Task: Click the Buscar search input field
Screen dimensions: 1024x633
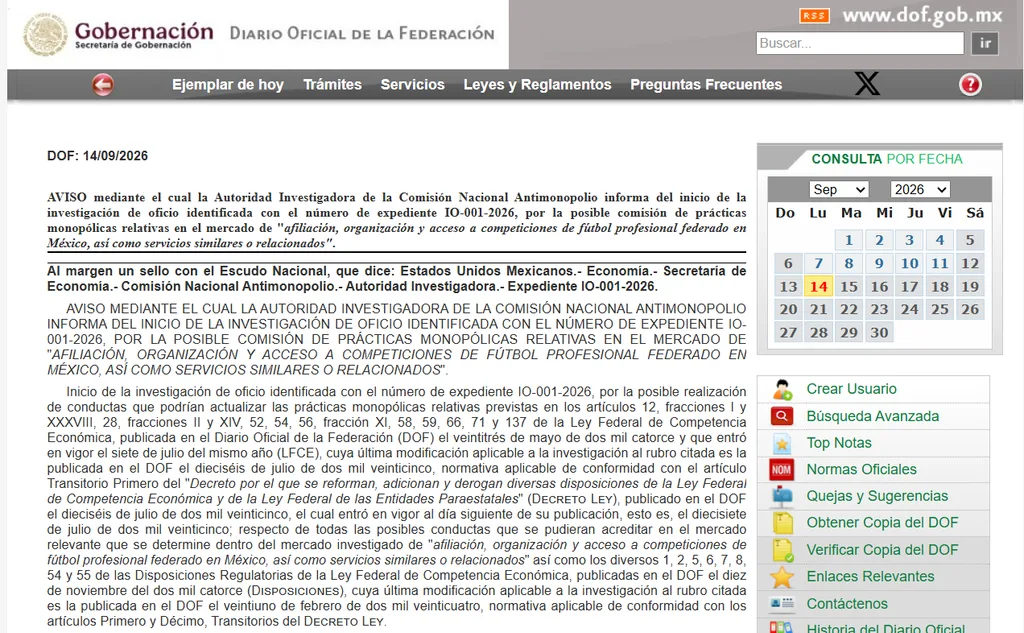Action: [x=860, y=44]
